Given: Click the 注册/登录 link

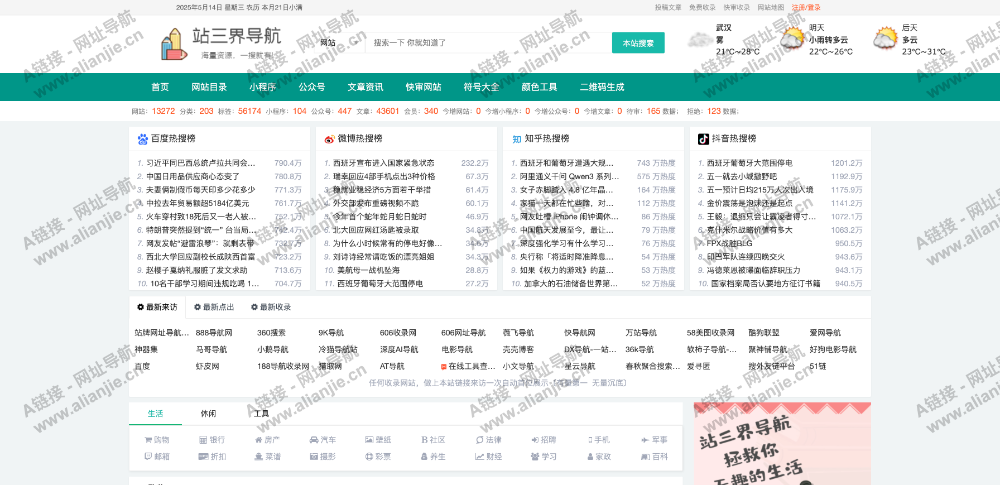Looking at the screenshot, I should pos(806,8).
